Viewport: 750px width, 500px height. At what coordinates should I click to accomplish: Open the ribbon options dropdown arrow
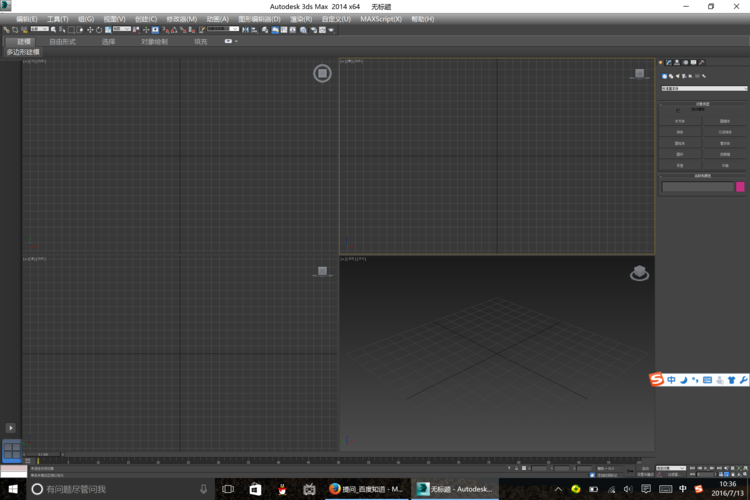coord(236,42)
